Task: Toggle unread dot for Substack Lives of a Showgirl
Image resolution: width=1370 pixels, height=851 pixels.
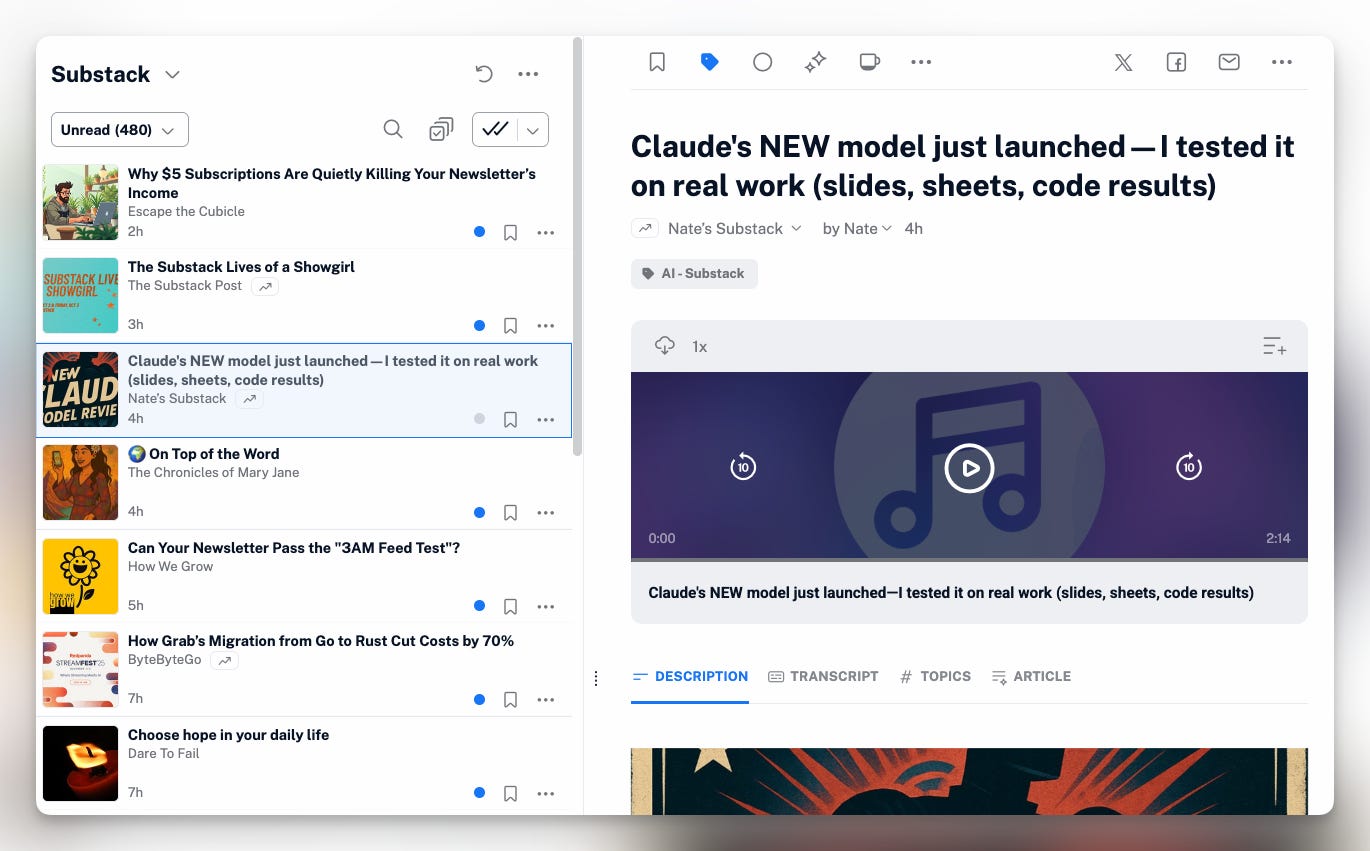Action: click(x=480, y=325)
